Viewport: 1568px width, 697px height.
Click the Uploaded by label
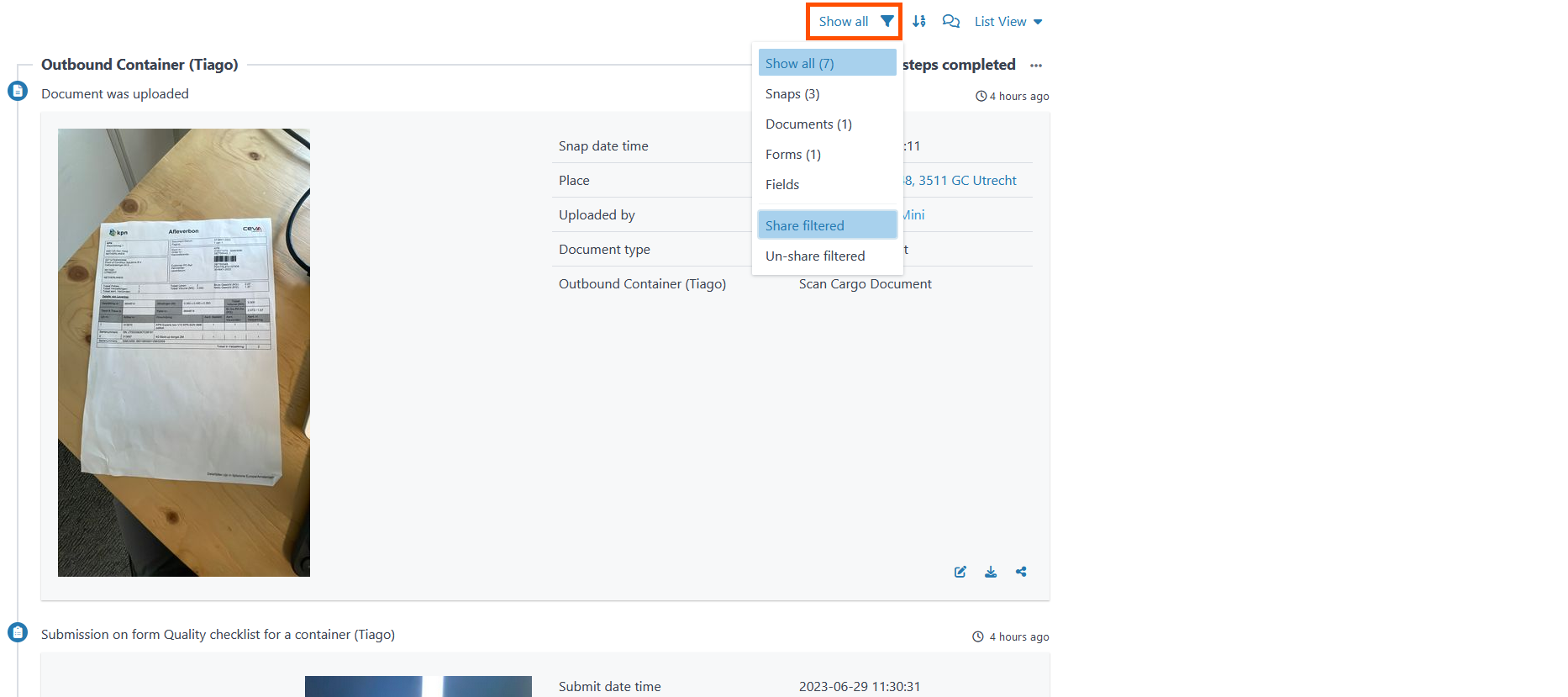point(597,214)
